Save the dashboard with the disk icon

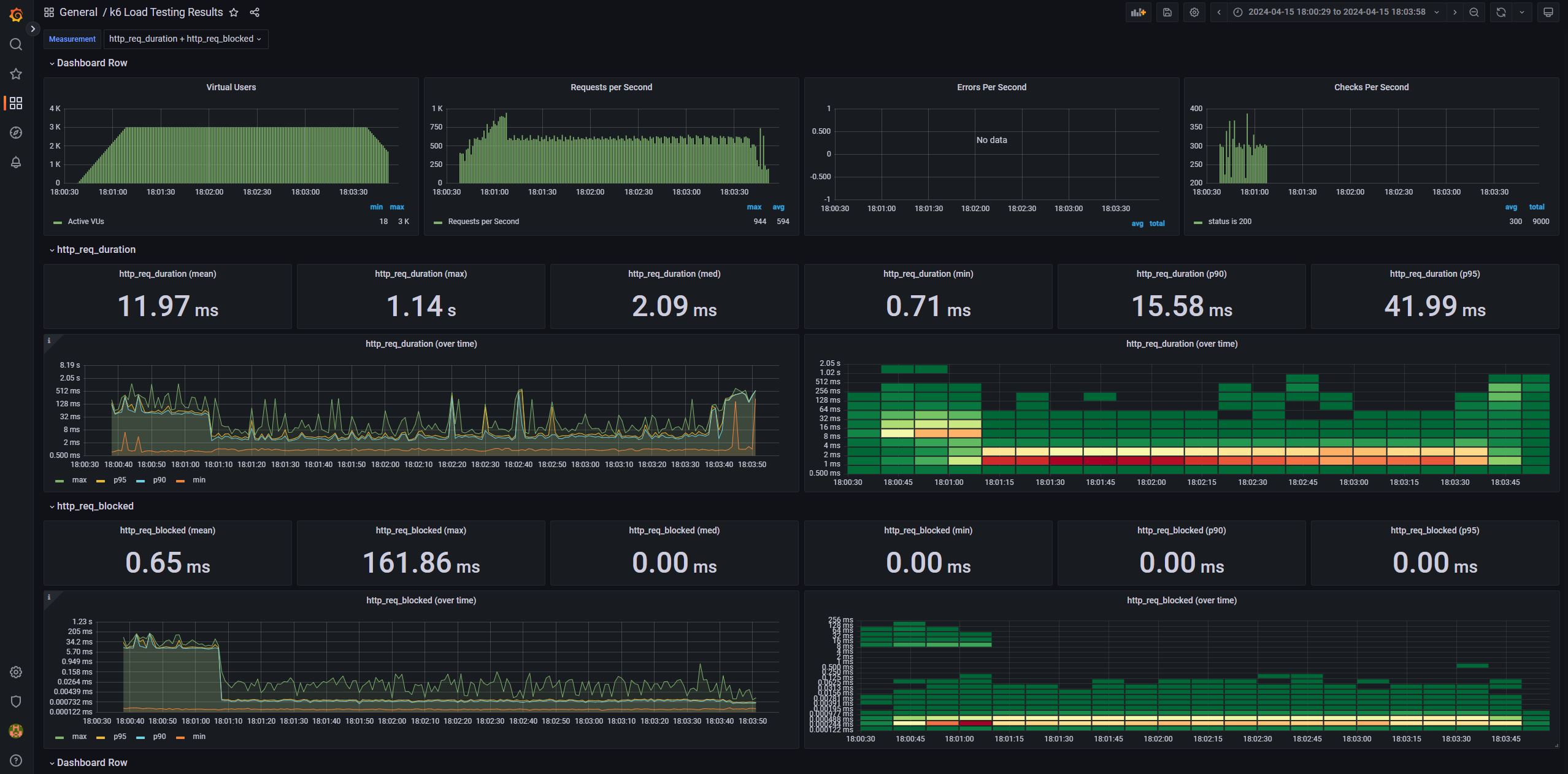(1167, 12)
